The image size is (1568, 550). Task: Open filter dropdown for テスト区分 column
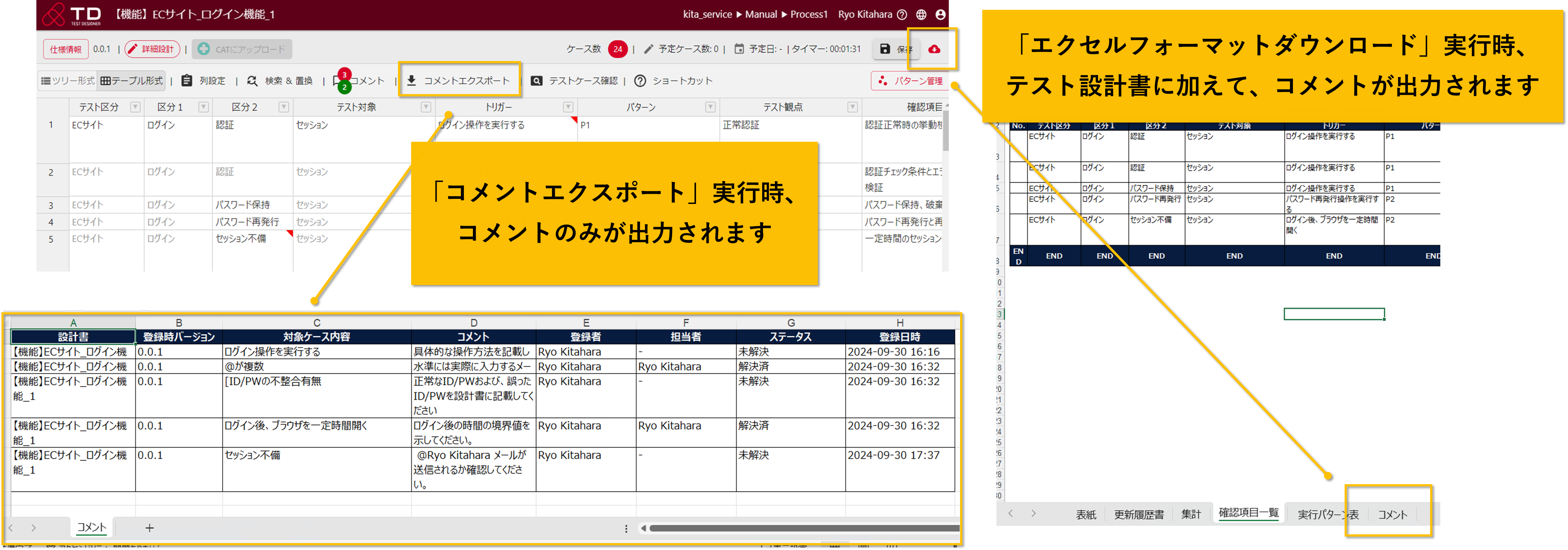[135, 107]
